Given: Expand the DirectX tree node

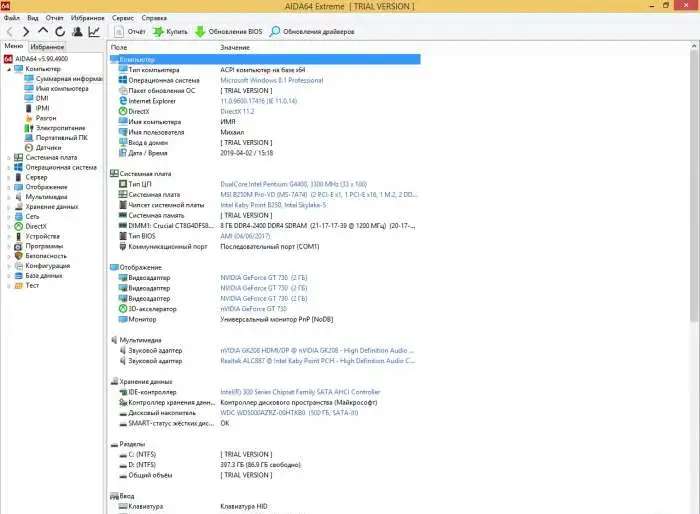Looking at the screenshot, I should click(x=8, y=226).
